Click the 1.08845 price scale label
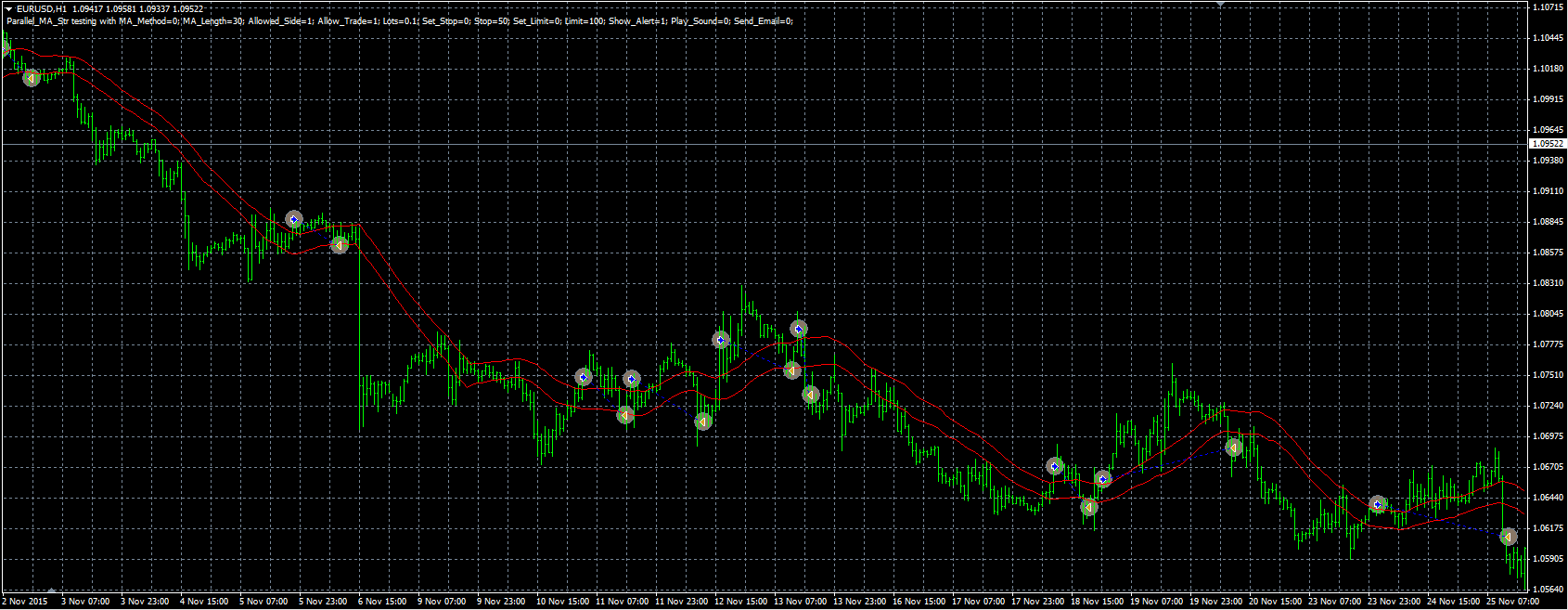Viewport: 1568px width, 610px height. pyautogui.click(x=1547, y=222)
